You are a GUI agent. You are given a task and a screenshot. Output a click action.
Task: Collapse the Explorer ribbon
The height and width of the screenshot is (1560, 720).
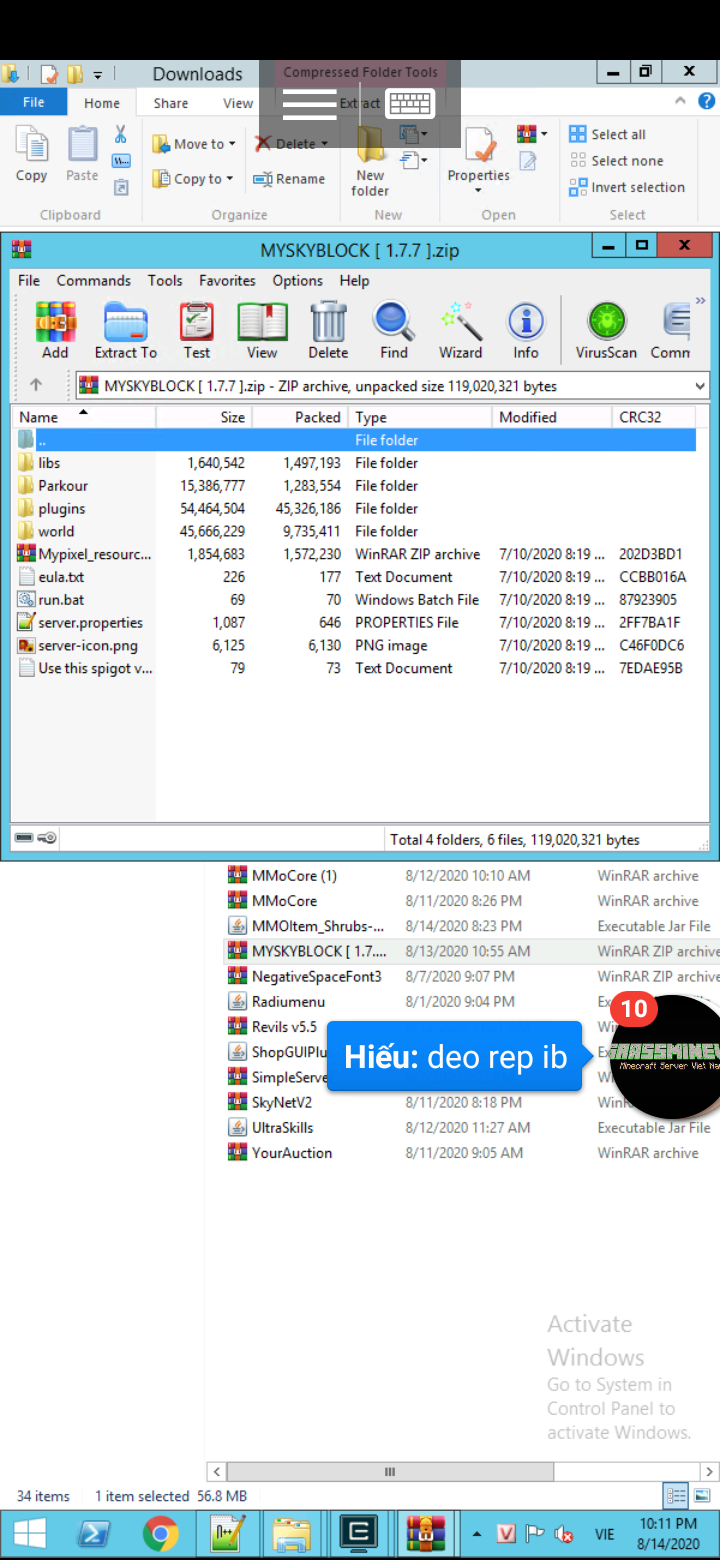click(x=680, y=102)
